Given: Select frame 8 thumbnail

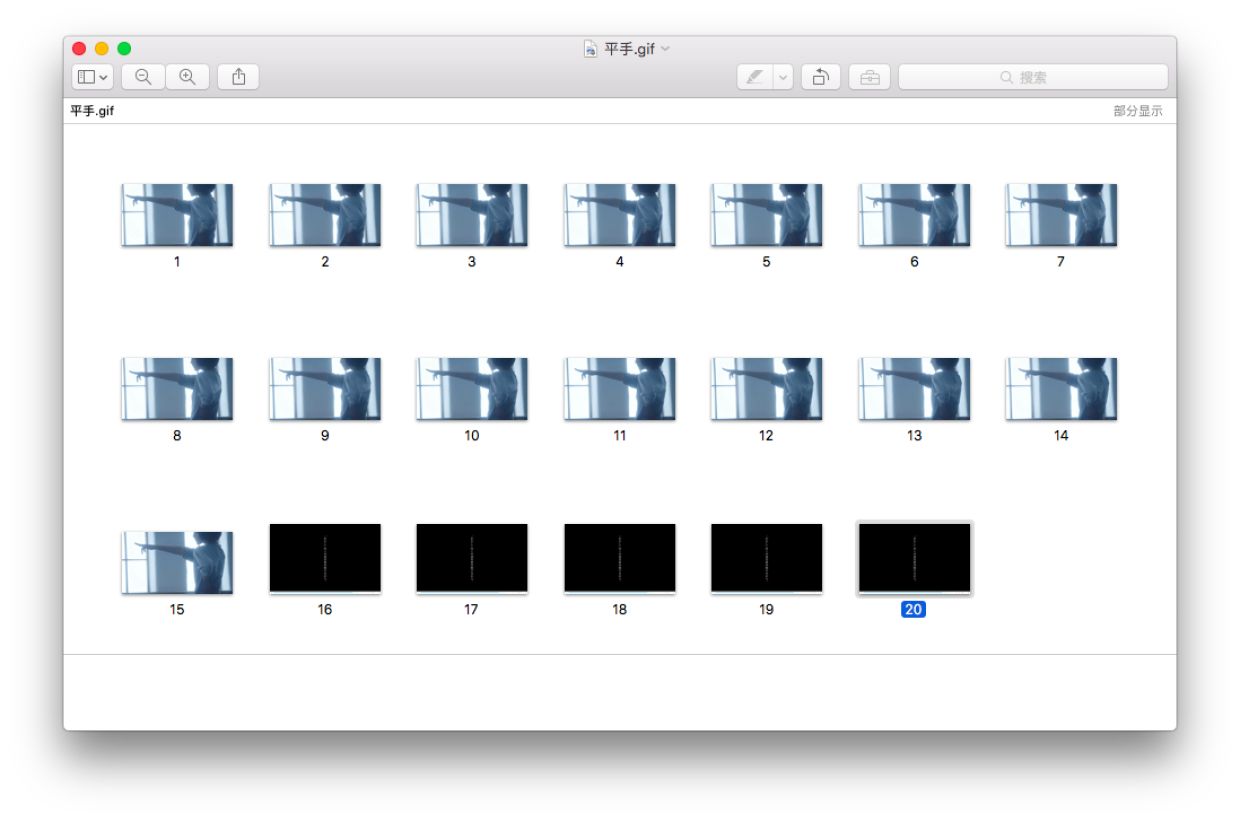Looking at the screenshot, I should 177,389.
